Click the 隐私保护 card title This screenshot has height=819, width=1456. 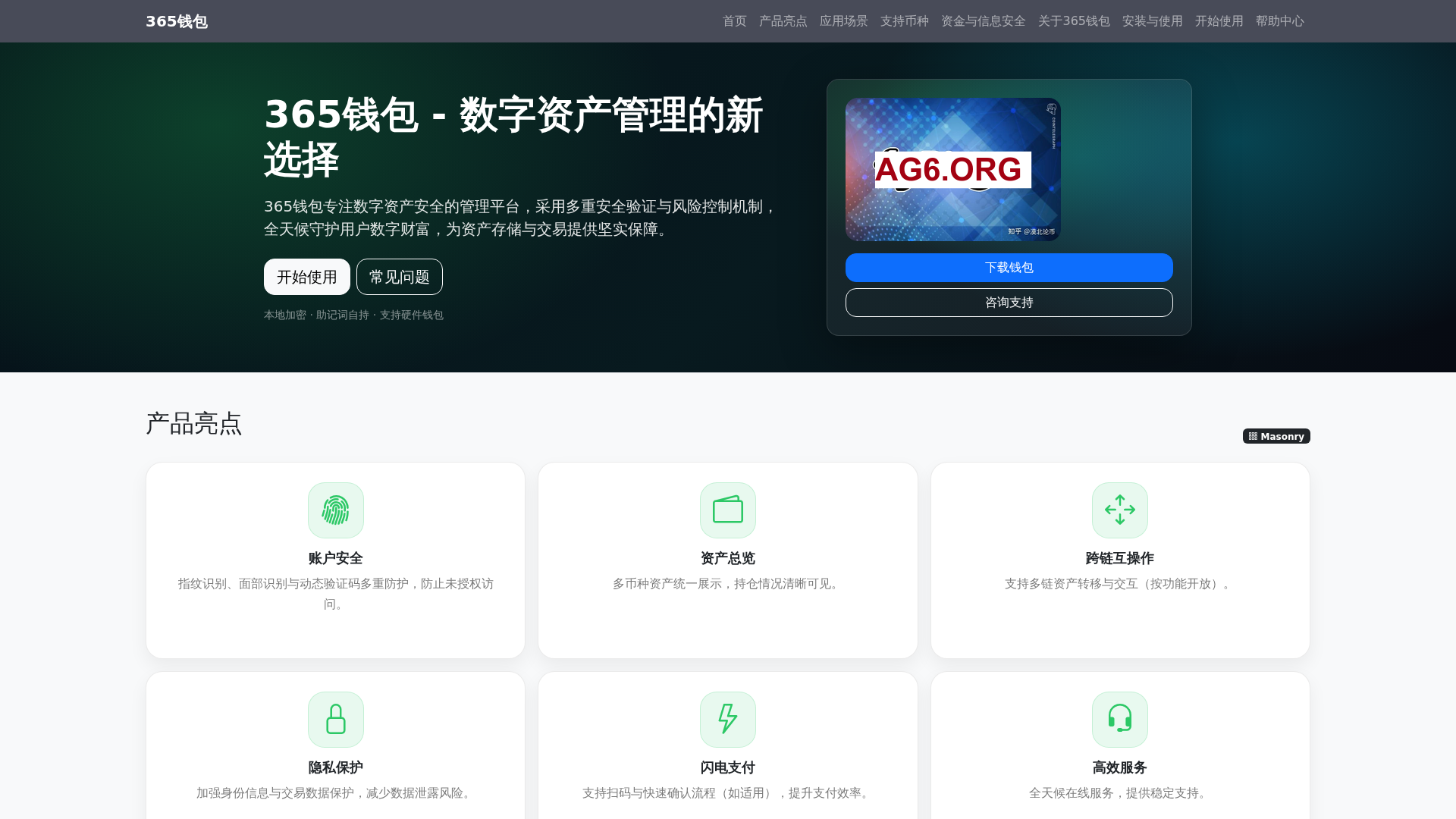point(336,767)
